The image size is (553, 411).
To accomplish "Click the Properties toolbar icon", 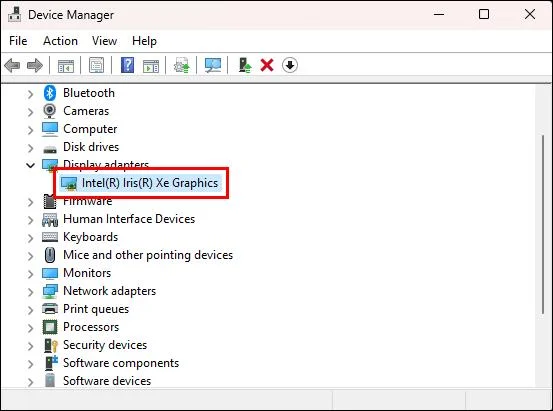I will click(x=97, y=65).
